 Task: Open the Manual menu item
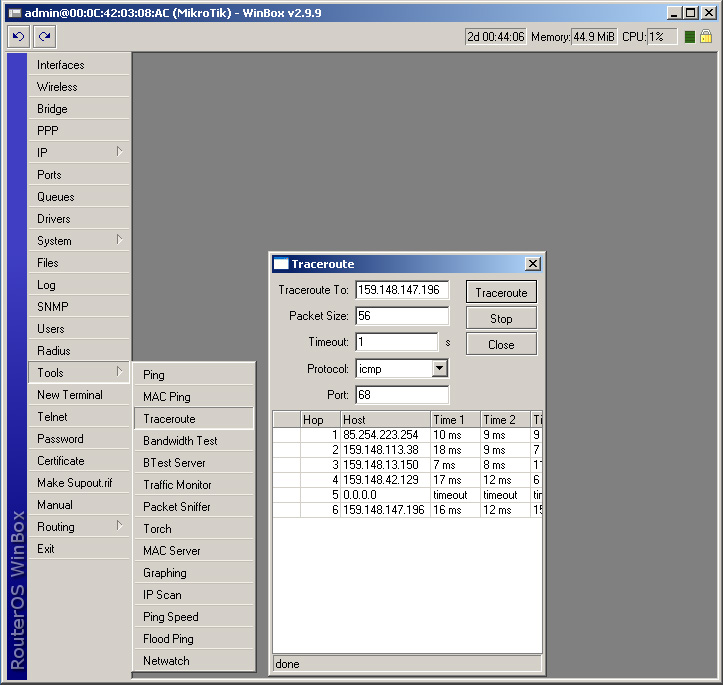click(79, 505)
